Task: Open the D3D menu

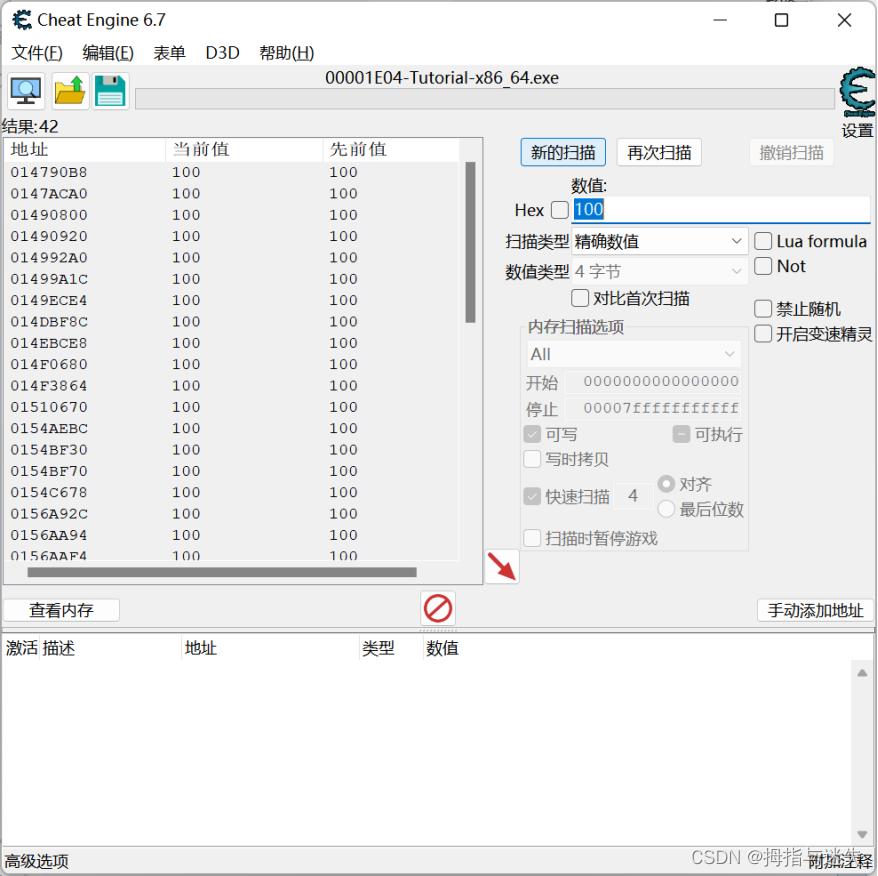Action: (x=222, y=53)
